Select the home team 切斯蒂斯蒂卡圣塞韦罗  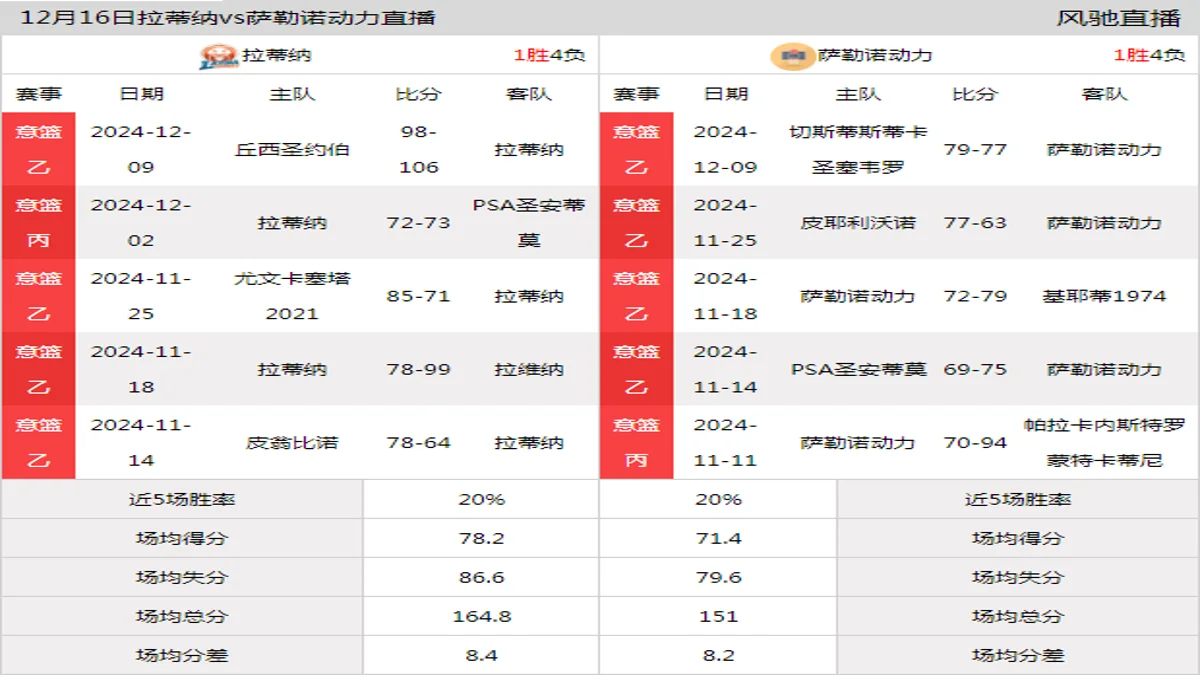[858, 149]
